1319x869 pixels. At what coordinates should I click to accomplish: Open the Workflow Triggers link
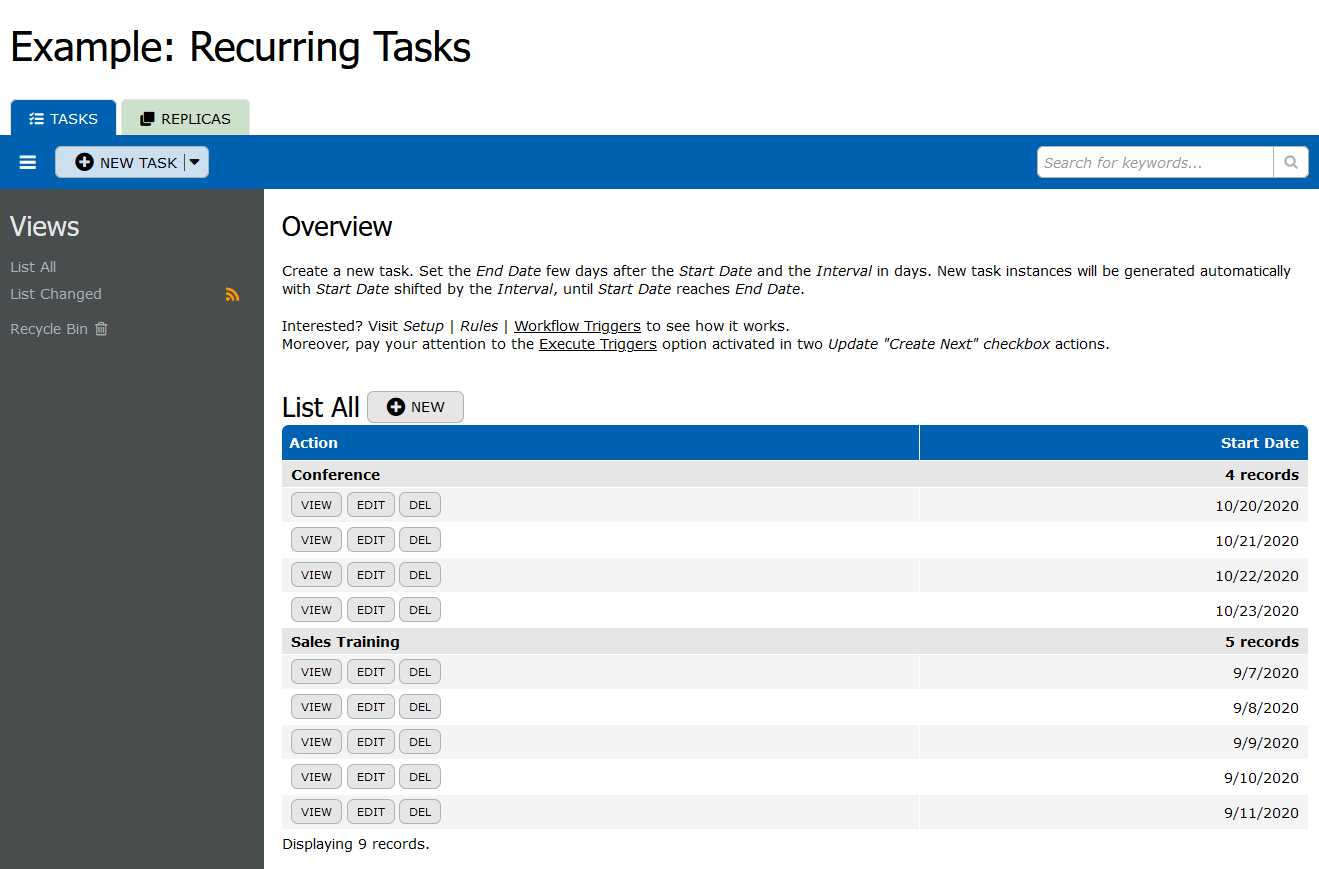click(577, 326)
